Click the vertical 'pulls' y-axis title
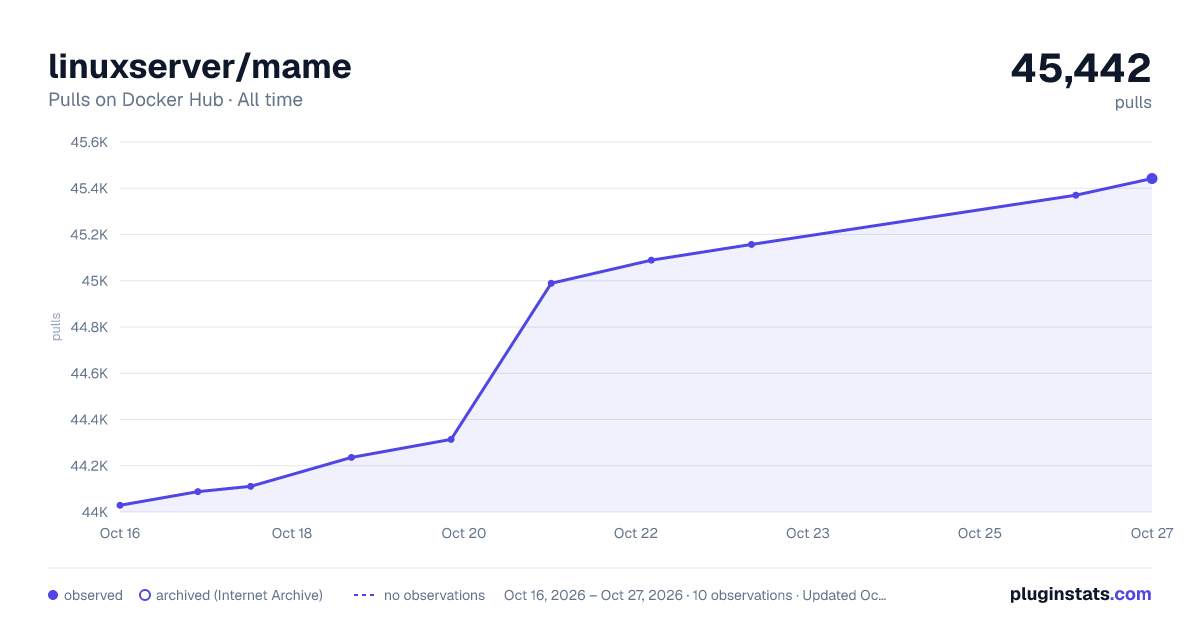1200x630 pixels. click(x=56, y=327)
